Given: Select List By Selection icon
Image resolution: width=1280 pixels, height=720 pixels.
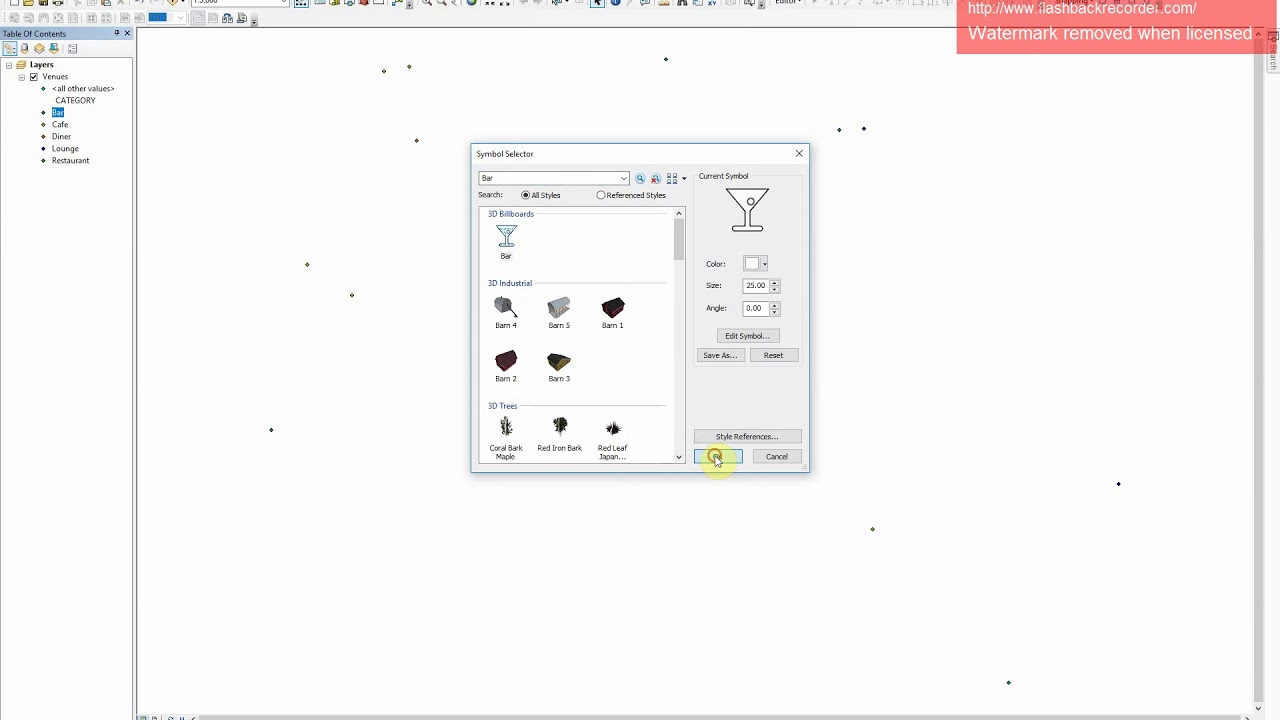Looking at the screenshot, I should click(x=54, y=48).
